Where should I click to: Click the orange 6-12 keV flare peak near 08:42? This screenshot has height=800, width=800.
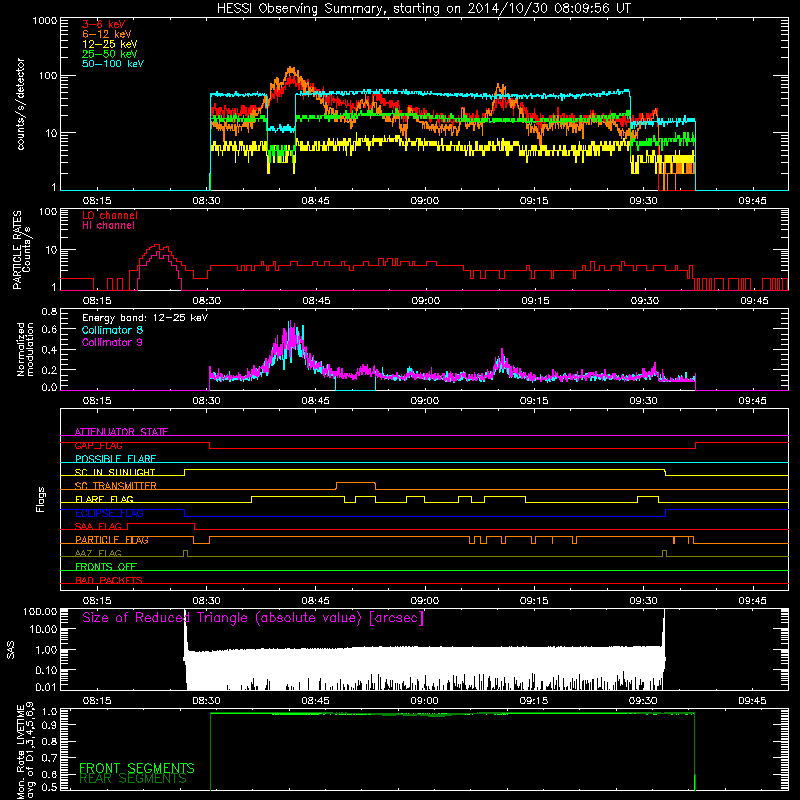[291, 68]
